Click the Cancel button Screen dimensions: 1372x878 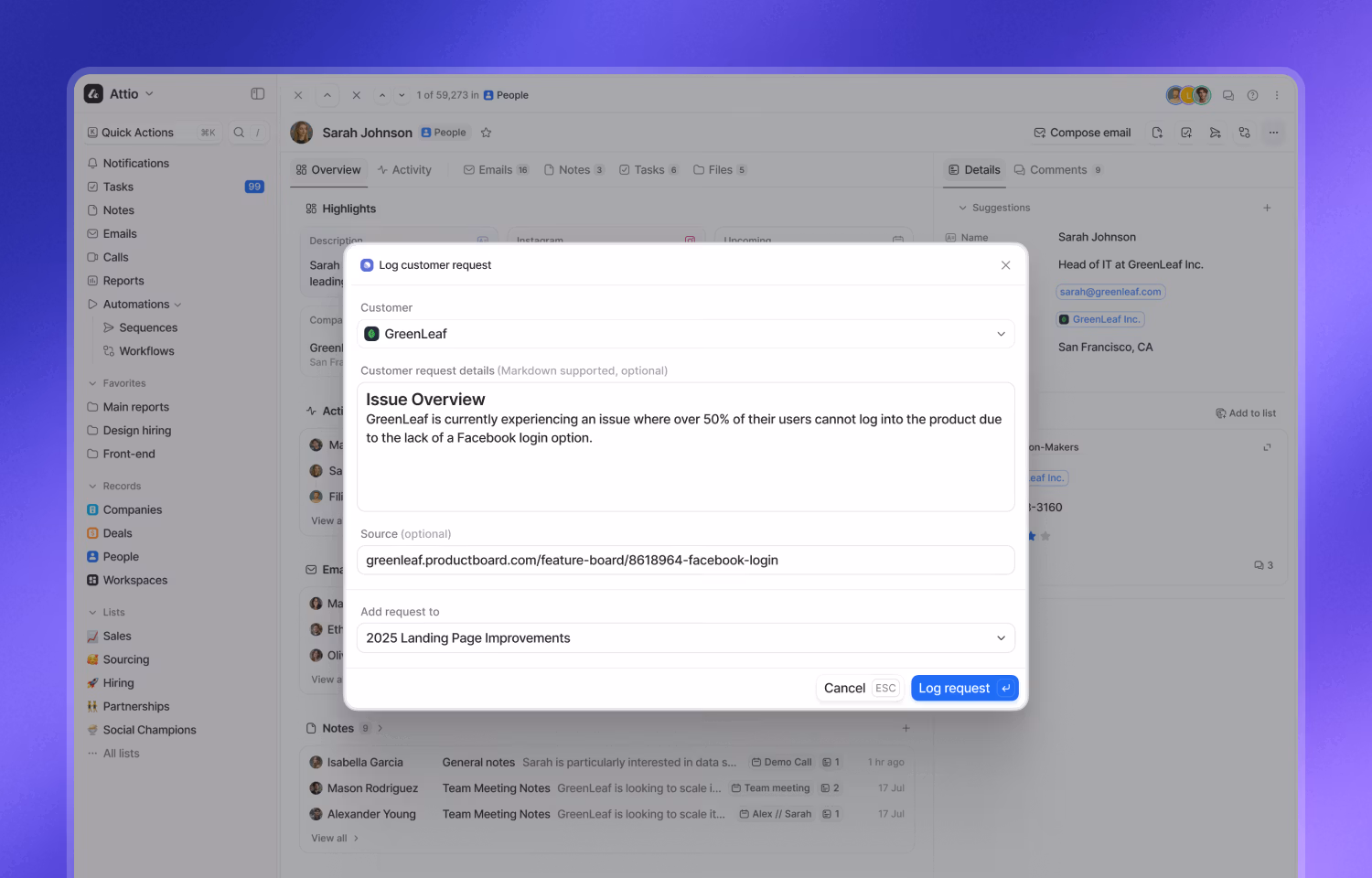(860, 689)
